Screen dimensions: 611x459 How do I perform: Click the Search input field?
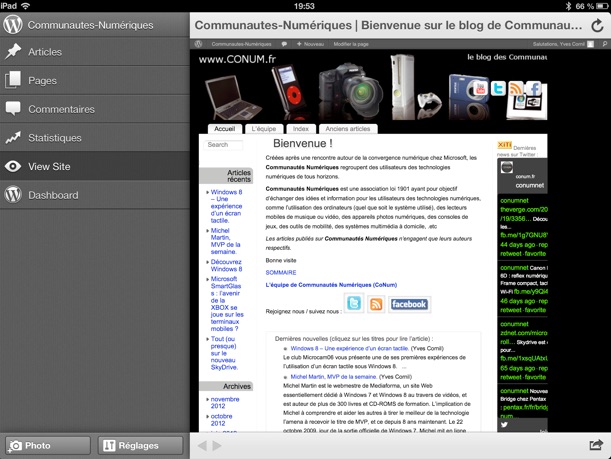(x=223, y=145)
